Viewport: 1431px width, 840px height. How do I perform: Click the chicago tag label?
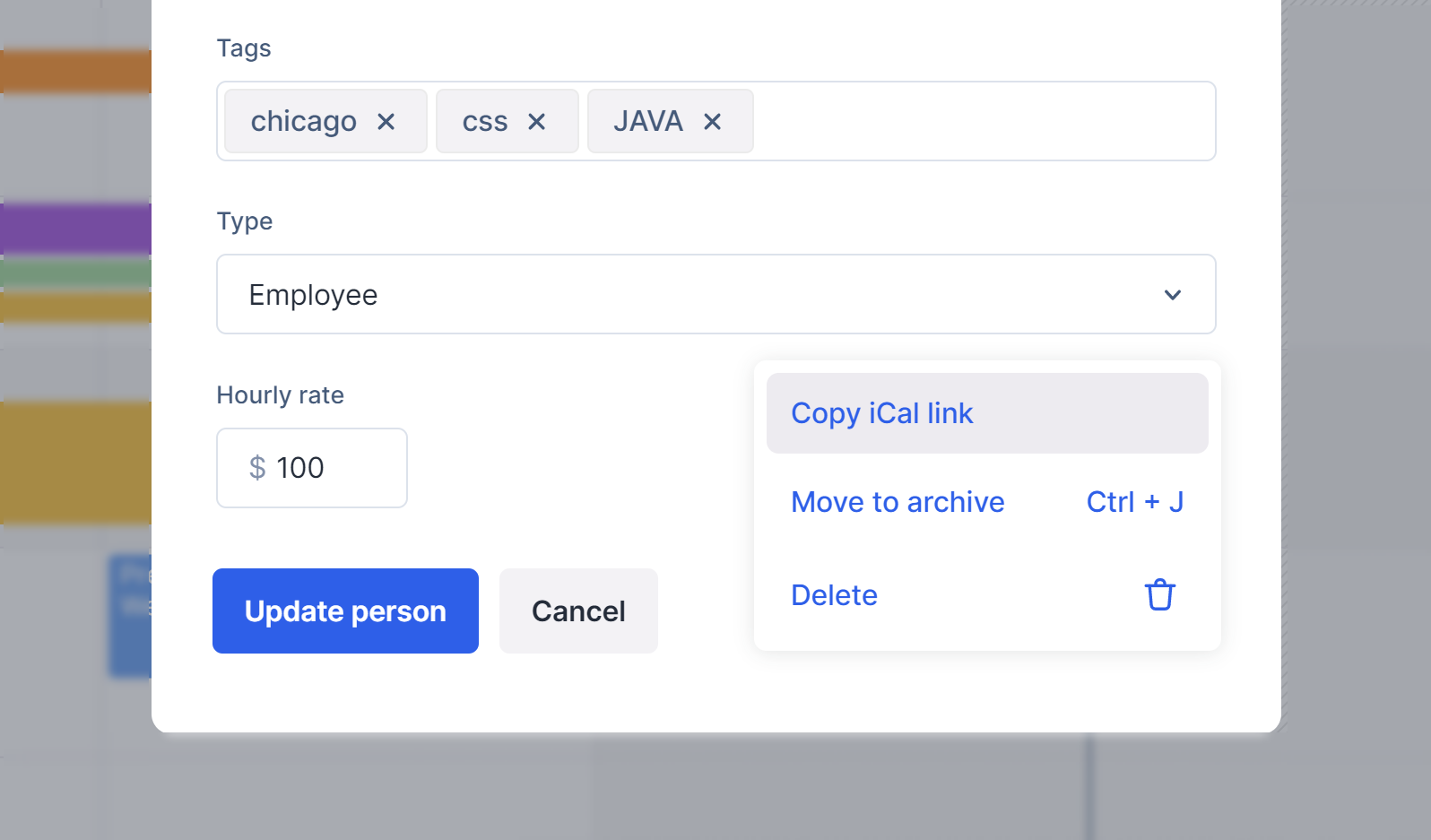pos(304,121)
